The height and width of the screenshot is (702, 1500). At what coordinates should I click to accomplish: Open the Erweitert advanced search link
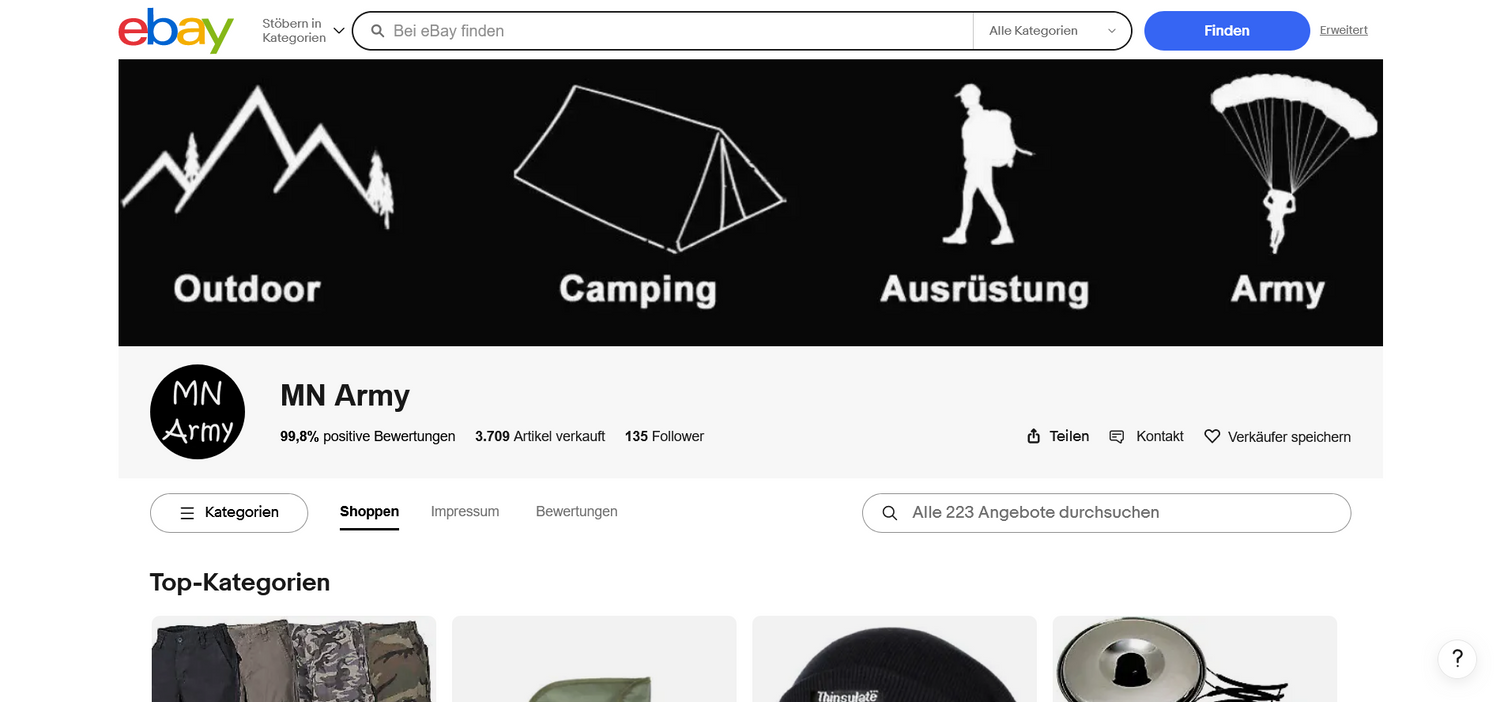(x=1344, y=30)
